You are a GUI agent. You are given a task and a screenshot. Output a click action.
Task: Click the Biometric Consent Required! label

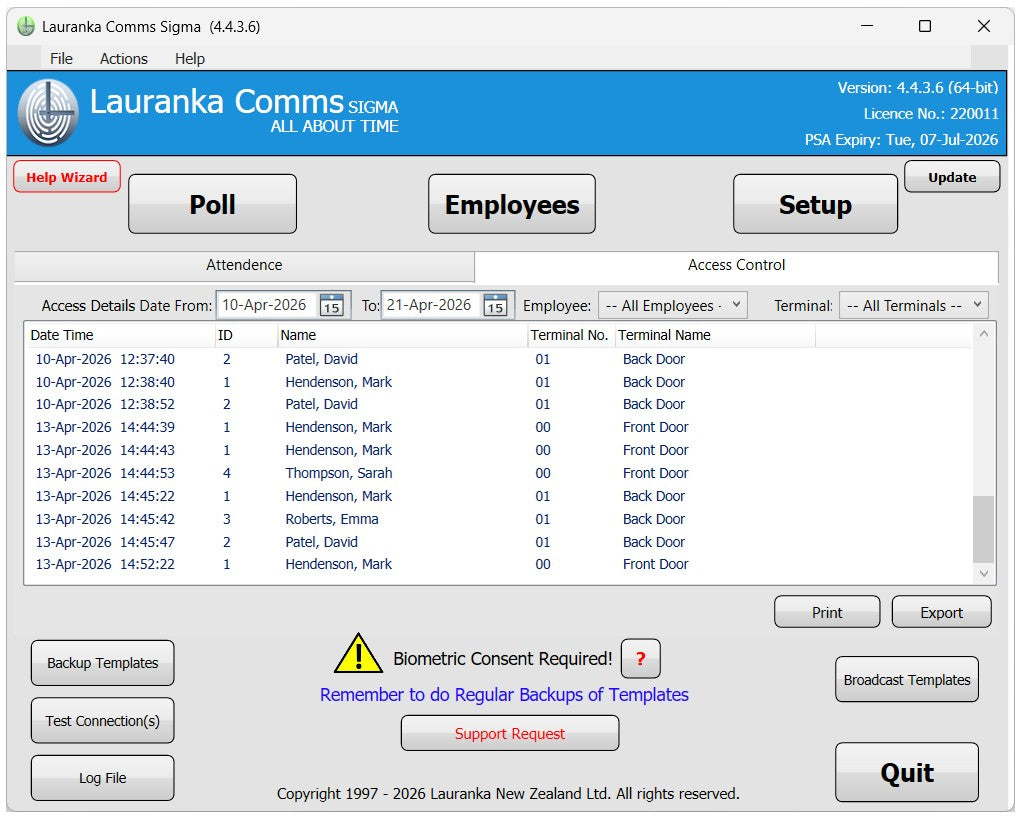(503, 659)
